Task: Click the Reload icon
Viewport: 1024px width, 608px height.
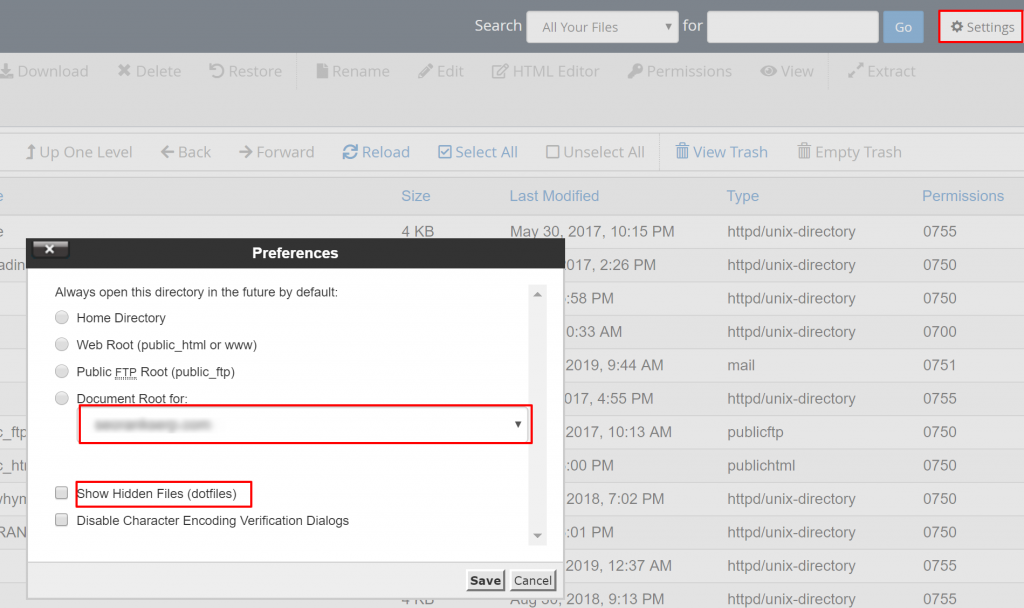Action: [x=376, y=151]
